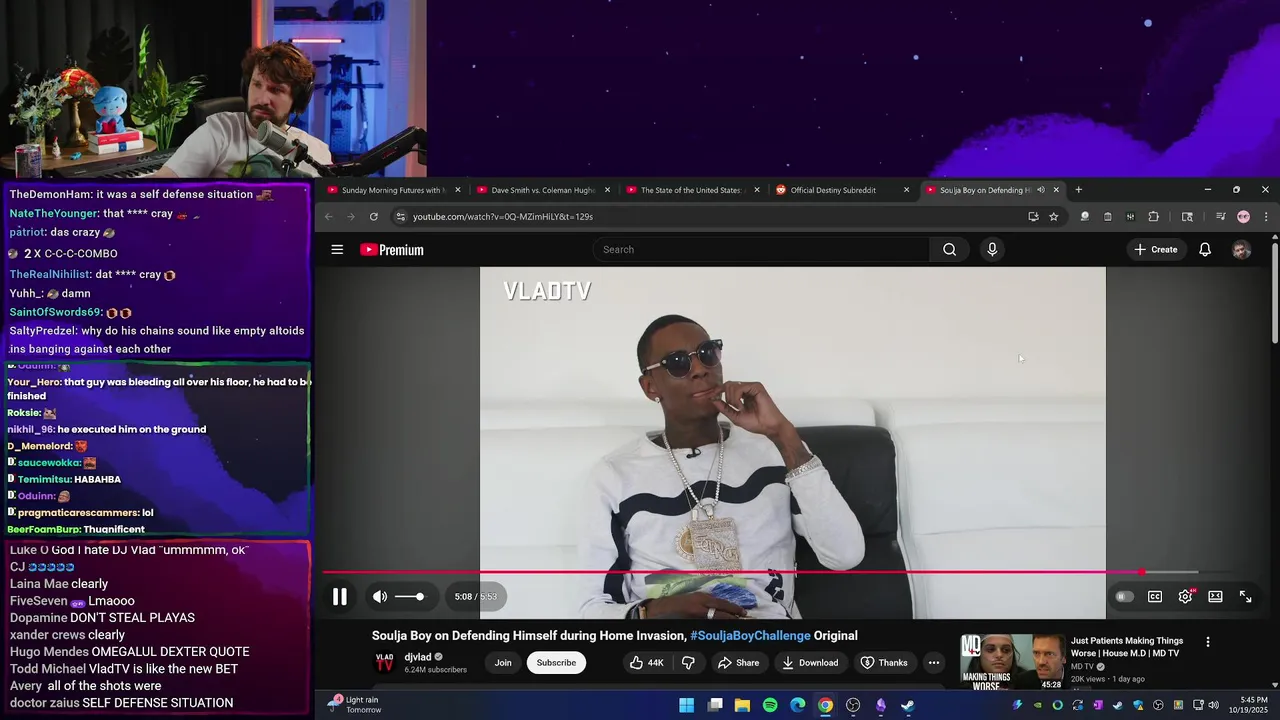The height and width of the screenshot is (720, 1280).
Task: Switch to theater mode
Action: (1215, 597)
